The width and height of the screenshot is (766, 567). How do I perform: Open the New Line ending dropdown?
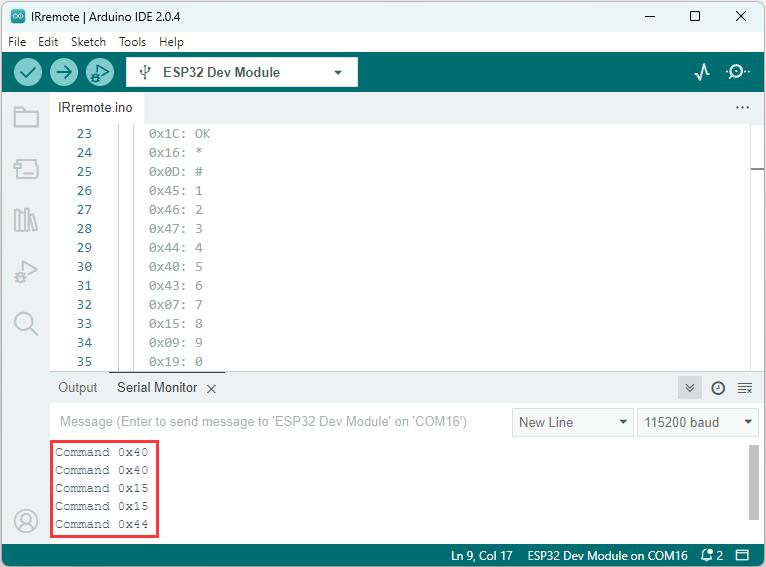pos(573,422)
